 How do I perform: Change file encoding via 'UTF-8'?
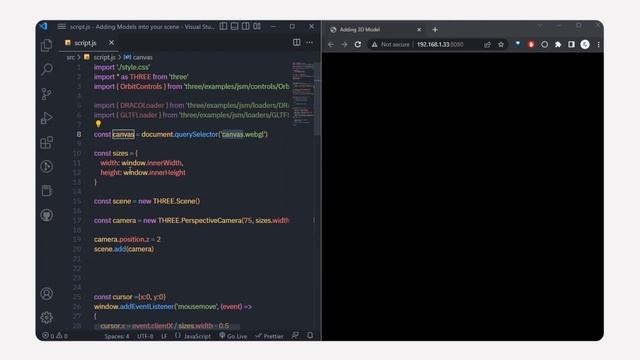[x=145, y=336]
